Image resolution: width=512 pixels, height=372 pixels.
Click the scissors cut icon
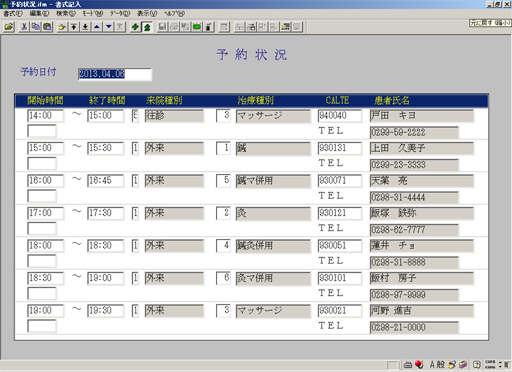tap(24, 27)
